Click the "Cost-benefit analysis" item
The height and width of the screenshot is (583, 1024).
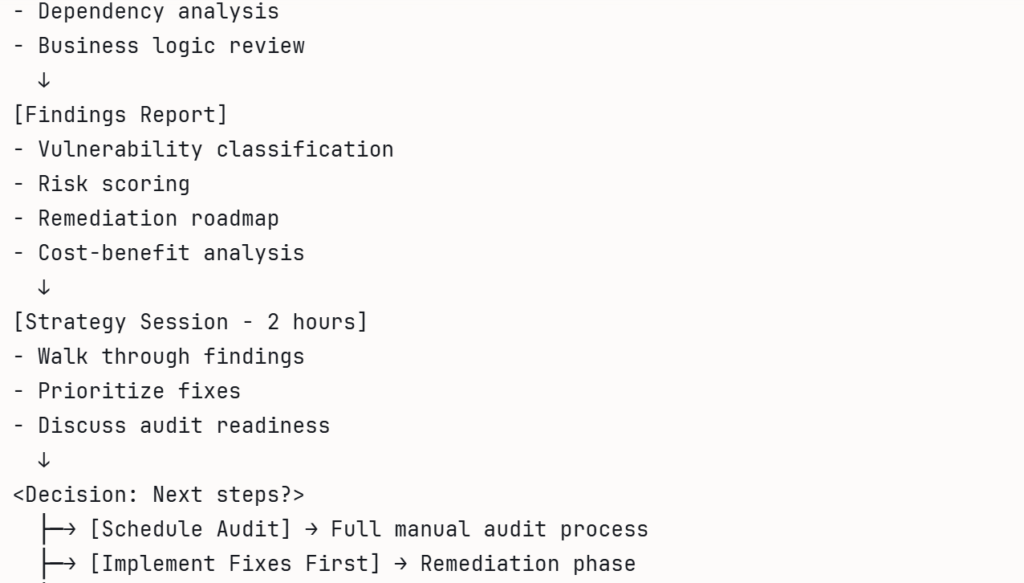pos(171,253)
